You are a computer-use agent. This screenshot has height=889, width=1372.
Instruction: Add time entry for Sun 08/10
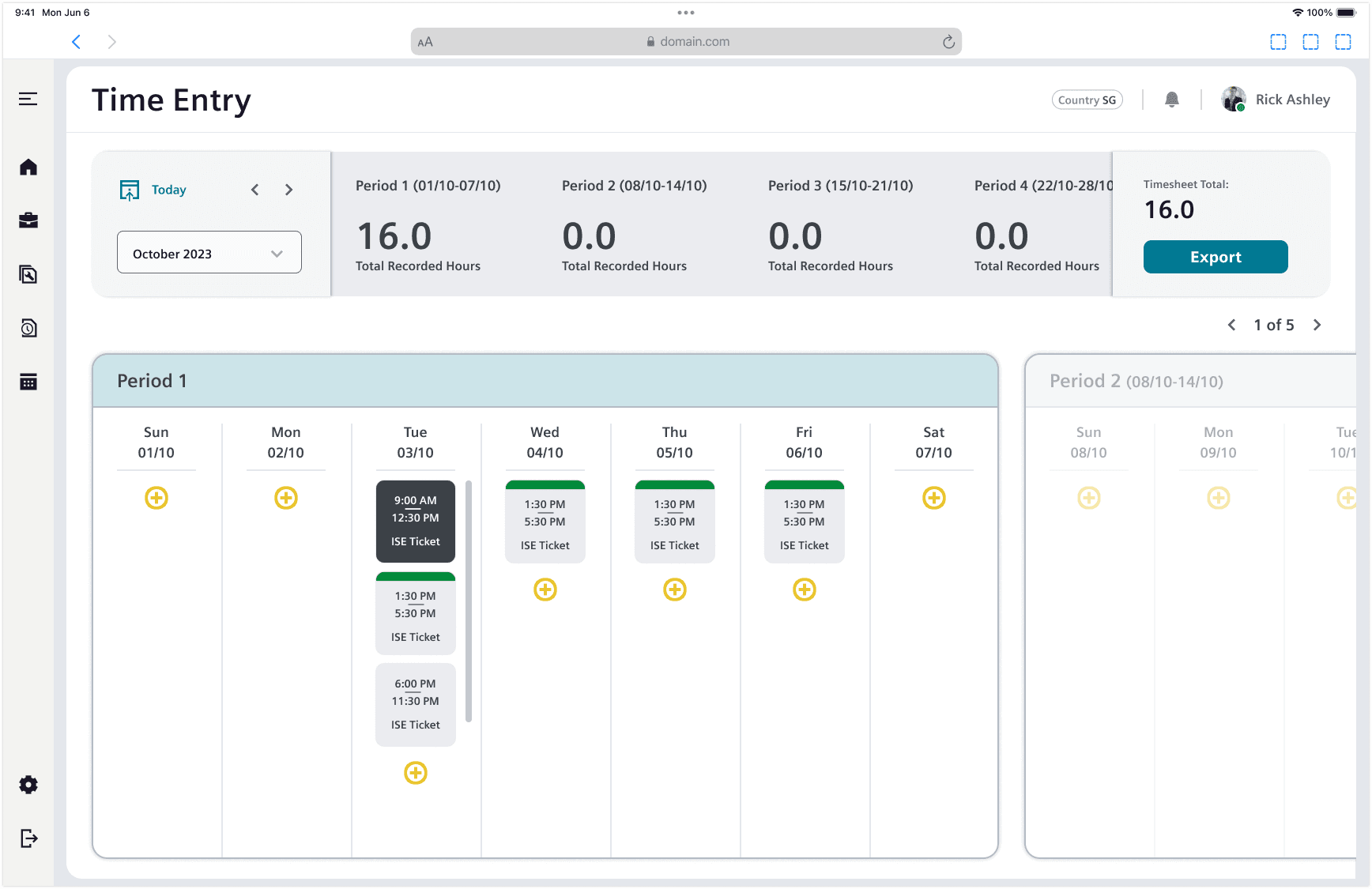(1089, 498)
